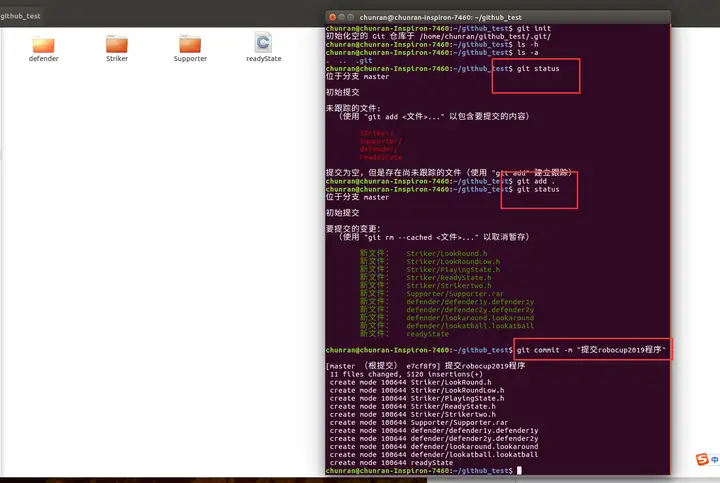Click 'create mode 100644 defender/defender1y.defender1y' line
Viewport: 720px width, 483px height.
click(434, 431)
